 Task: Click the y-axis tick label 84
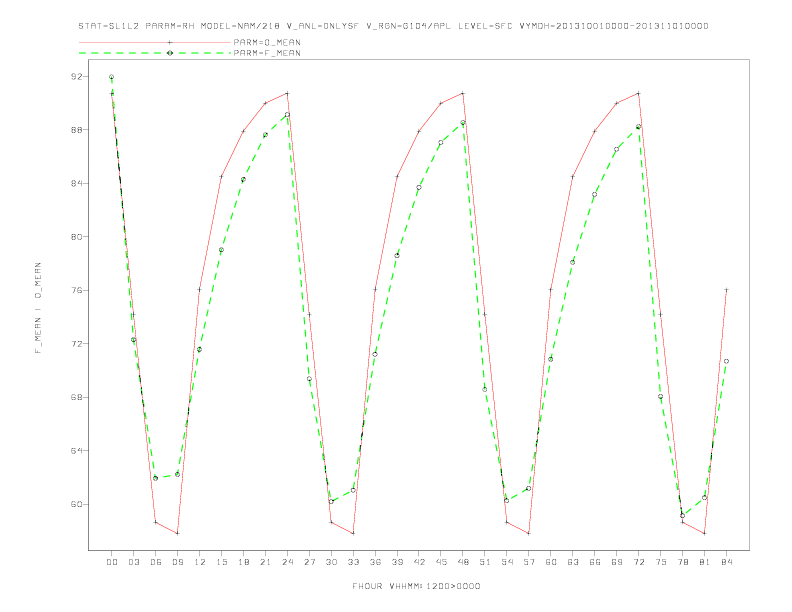77,183
